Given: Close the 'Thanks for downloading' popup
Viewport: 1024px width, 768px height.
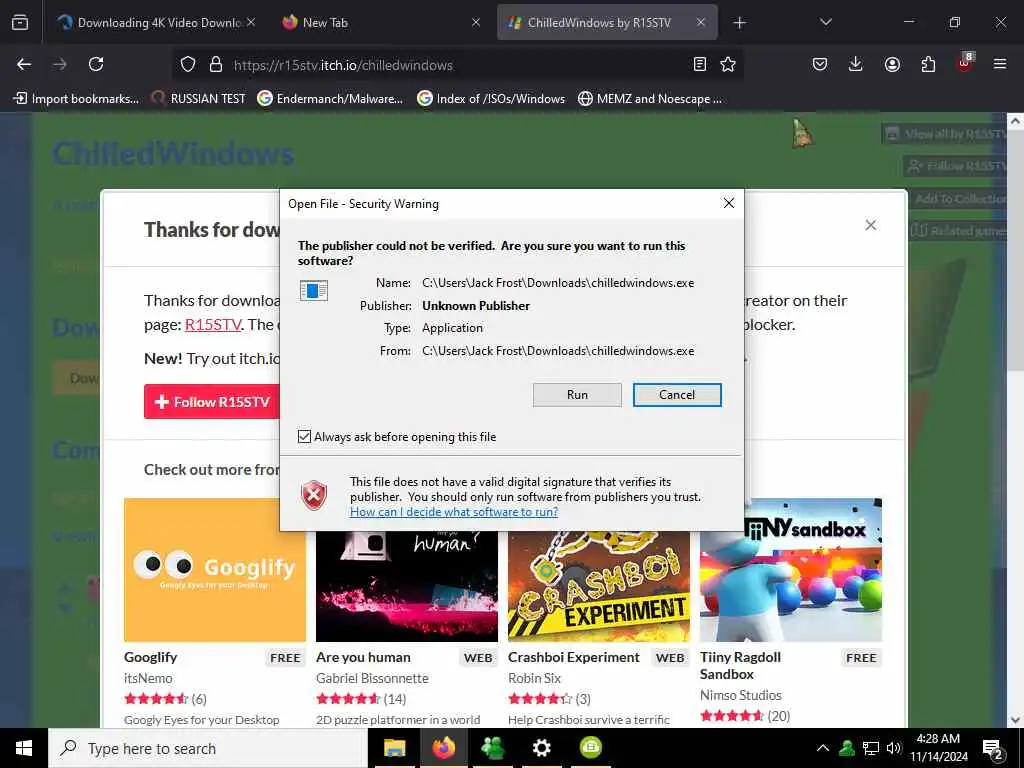Looking at the screenshot, I should [871, 225].
